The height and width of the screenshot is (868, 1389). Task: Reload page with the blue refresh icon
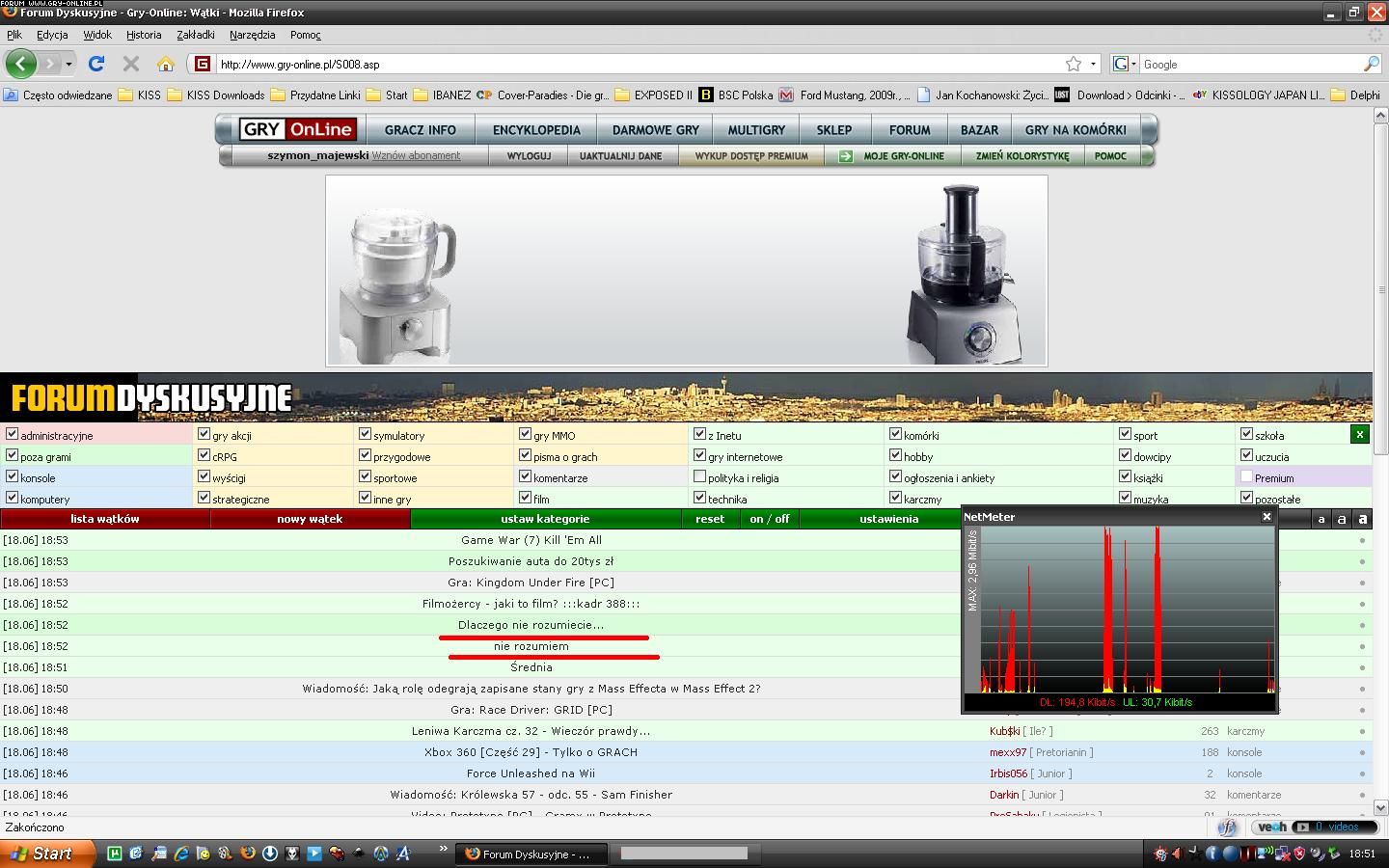point(95,64)
